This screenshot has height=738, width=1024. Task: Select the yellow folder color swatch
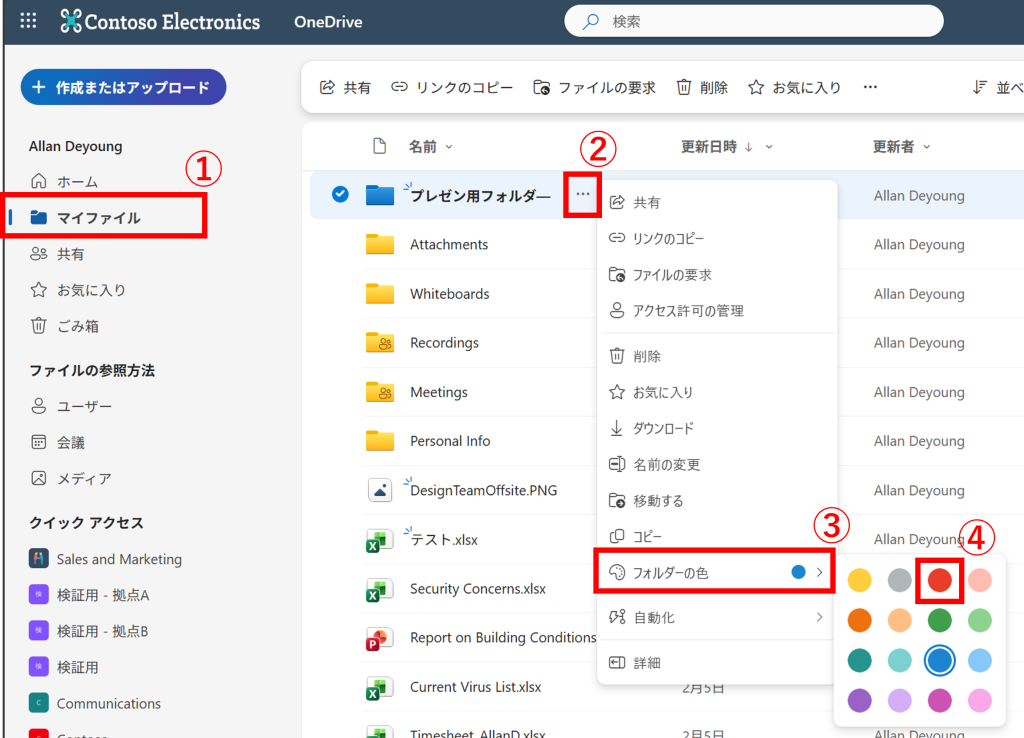click(859, 580)
